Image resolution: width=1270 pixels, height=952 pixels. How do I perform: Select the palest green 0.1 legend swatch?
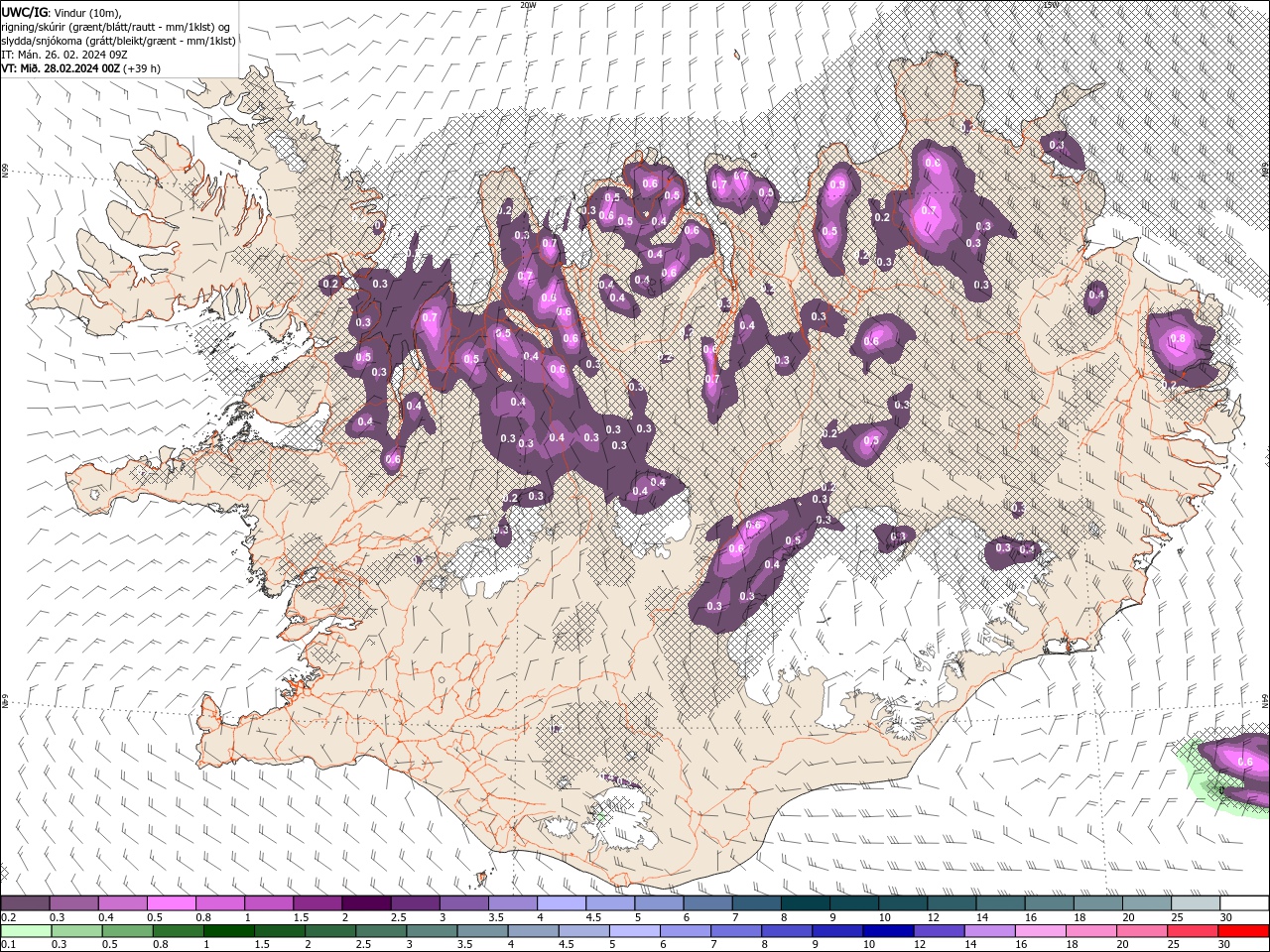pyautogui.click(x=26, y=931)
